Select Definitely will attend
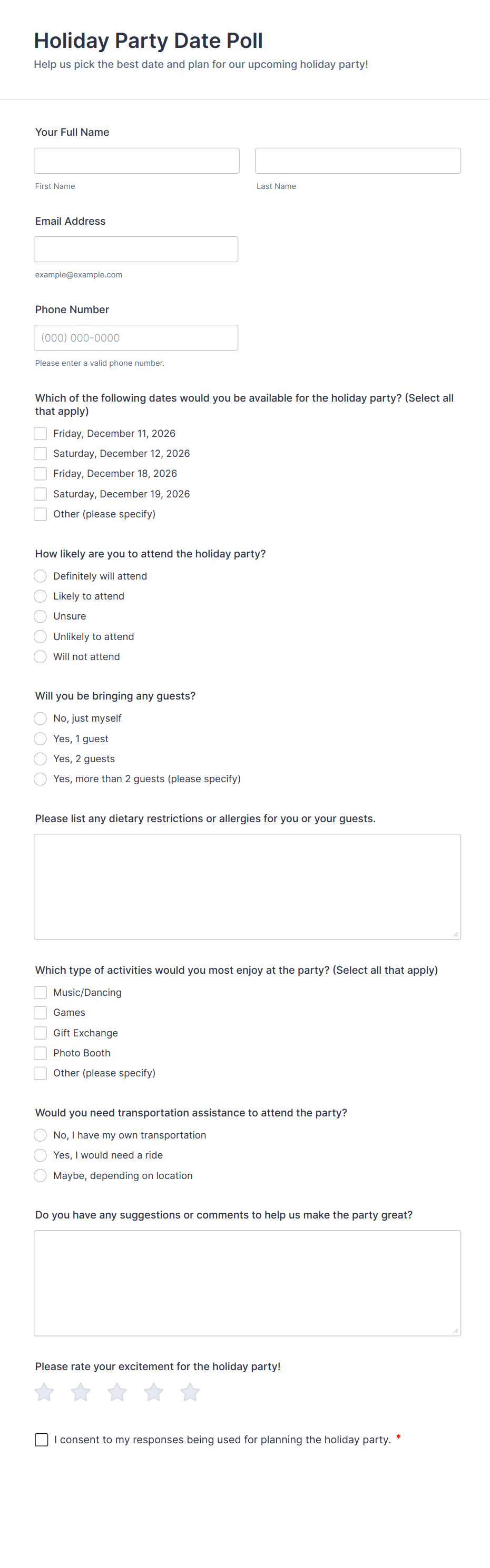The width and height of the screenshot is (490, 1568). pos(40,576)
